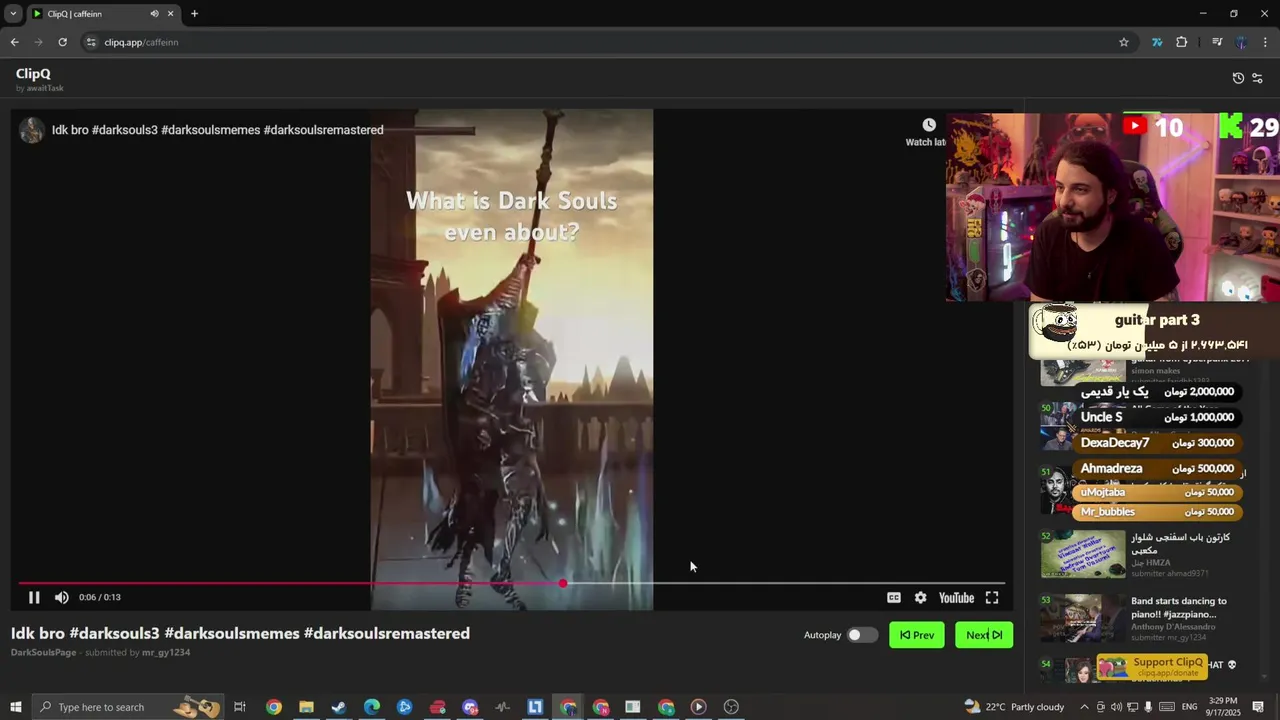Viewport: 1280px width, 720px height.
Task: Show hidden system tray icons
Action: [x=1084, y=707]
